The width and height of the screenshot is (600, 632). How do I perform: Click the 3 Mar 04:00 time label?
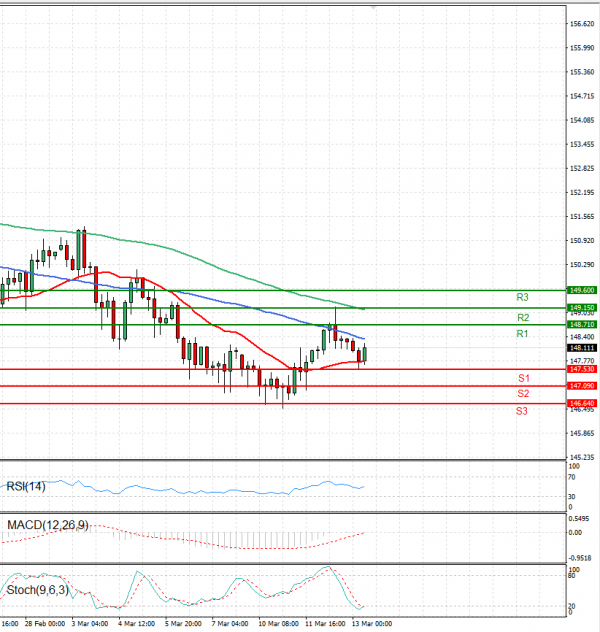click(x=90, y=624)
